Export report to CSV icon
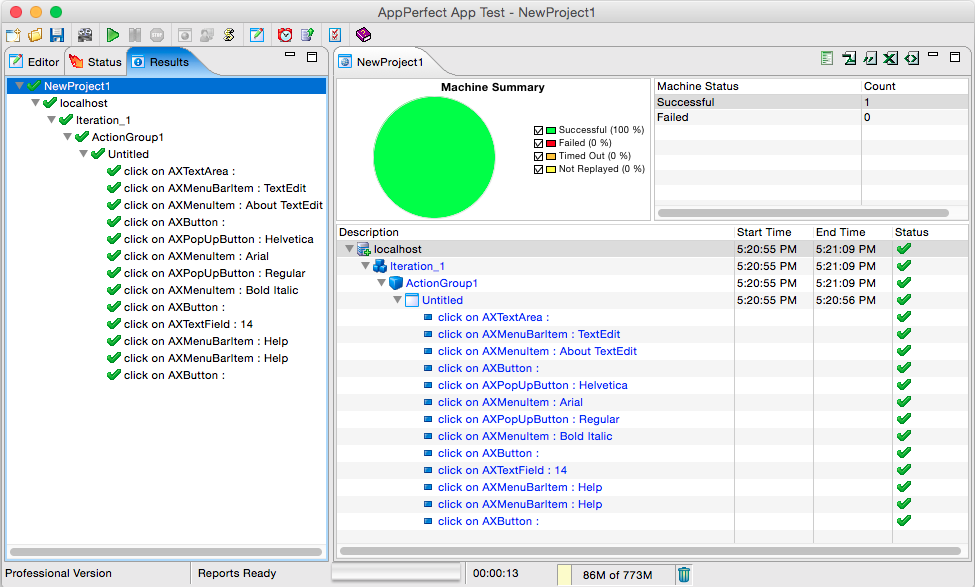The image size is (975, 587). (x=870, y=58)
